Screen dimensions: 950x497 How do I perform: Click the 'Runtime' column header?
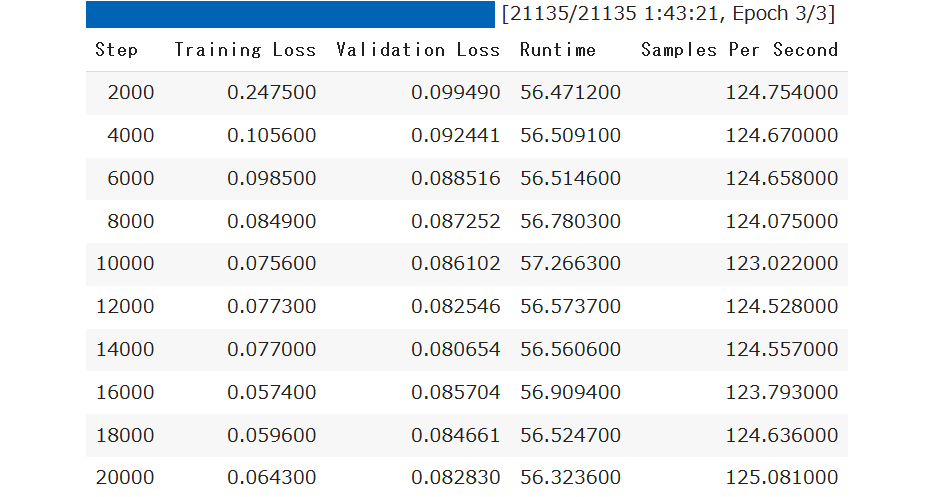[x=558, y=50]
